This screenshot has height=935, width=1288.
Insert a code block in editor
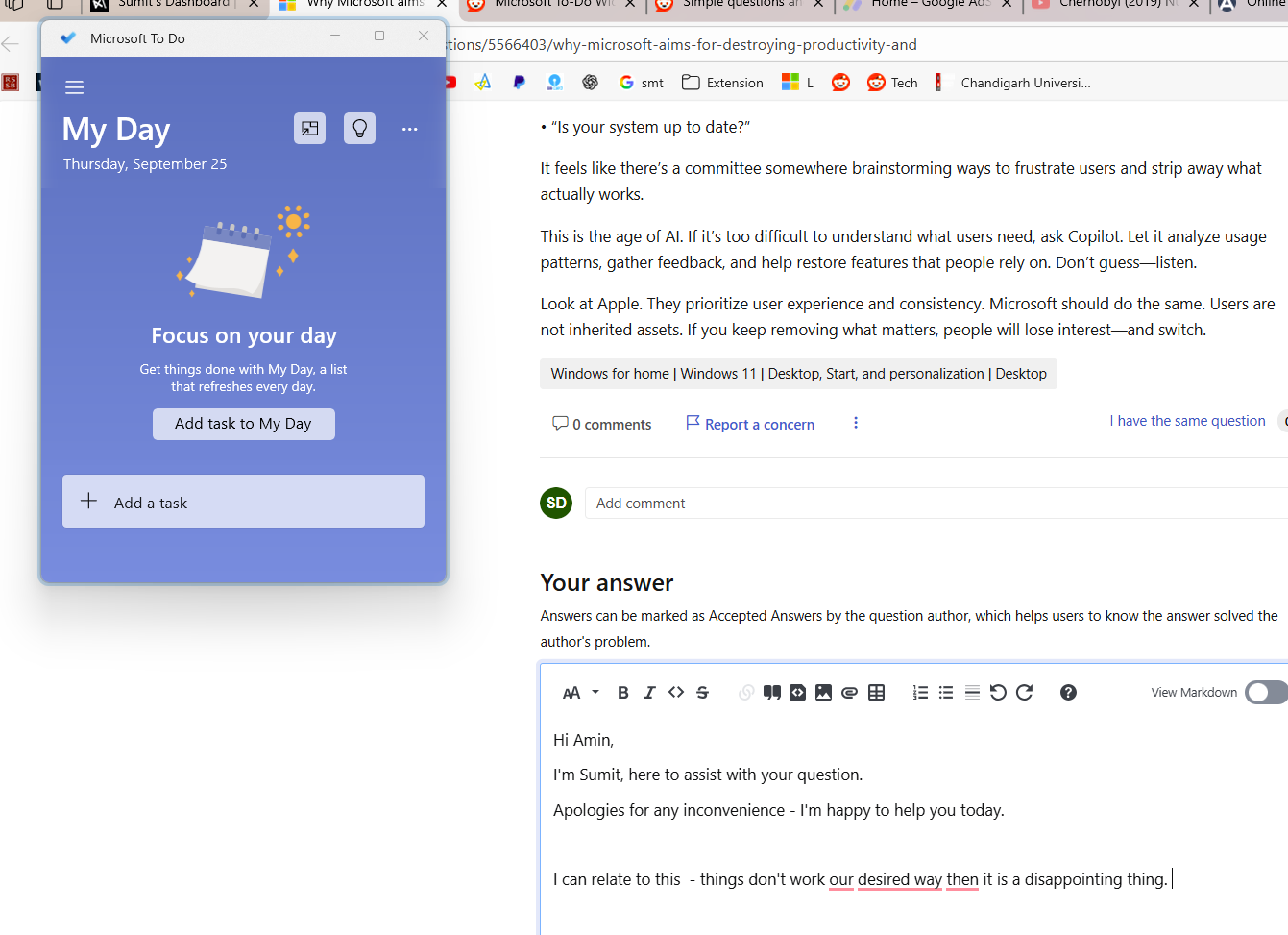[798, 693]
